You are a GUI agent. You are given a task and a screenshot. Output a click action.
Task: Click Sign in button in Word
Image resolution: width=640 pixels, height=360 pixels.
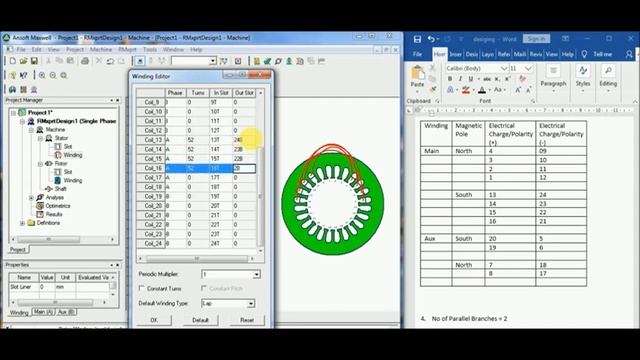tap(536, 39)
